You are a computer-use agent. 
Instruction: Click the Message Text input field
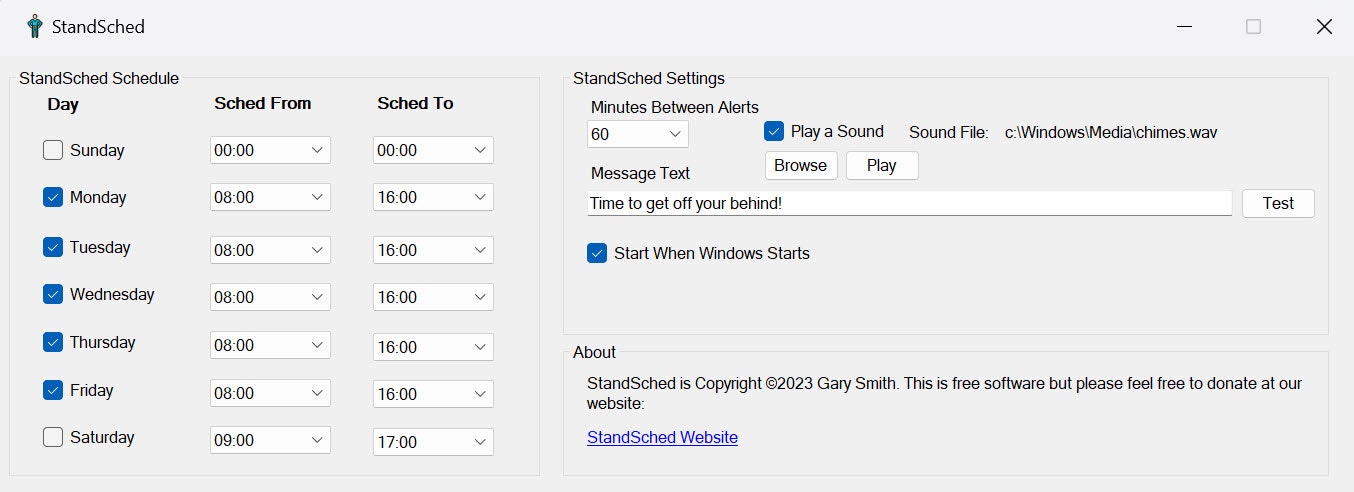910,203
